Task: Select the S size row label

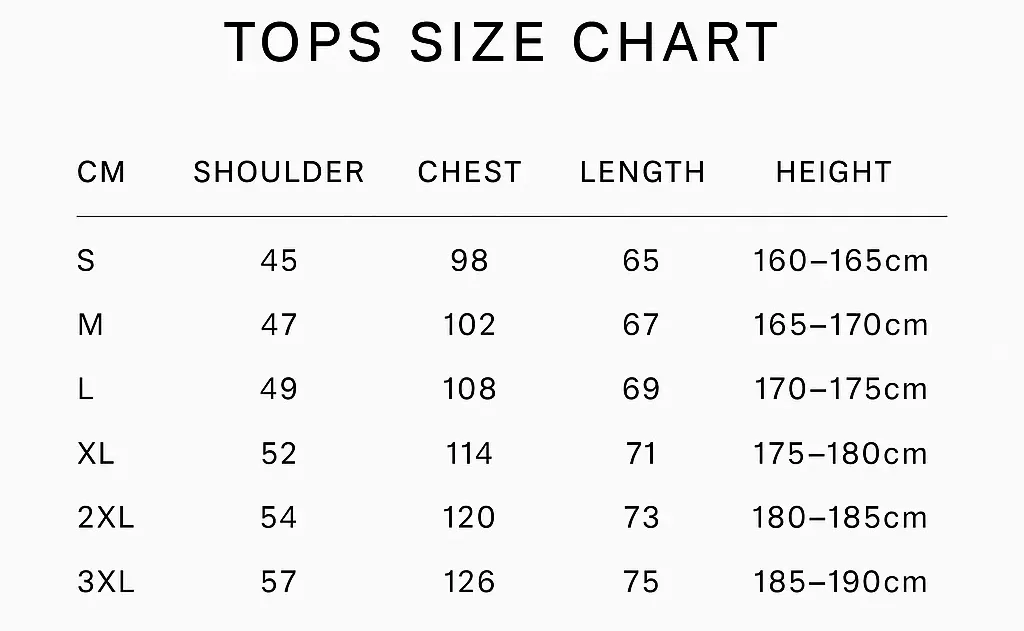Action: point(86,261)
